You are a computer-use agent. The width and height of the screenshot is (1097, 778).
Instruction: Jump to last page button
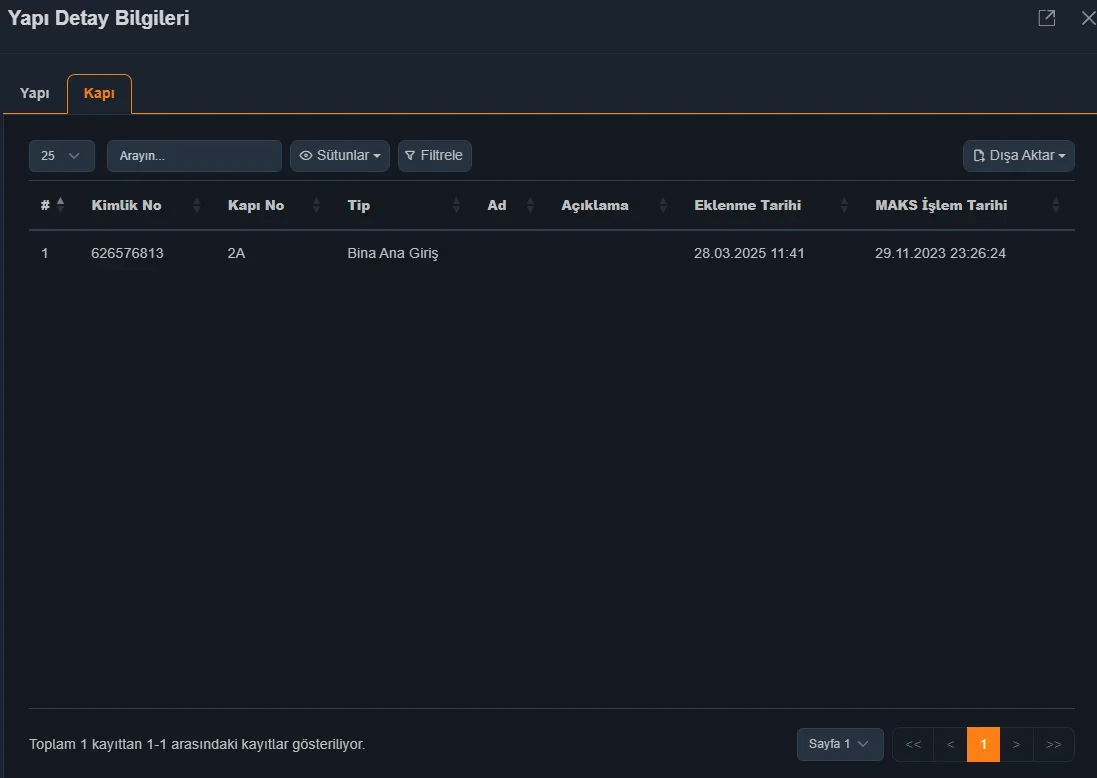[x=1053, y=744]
